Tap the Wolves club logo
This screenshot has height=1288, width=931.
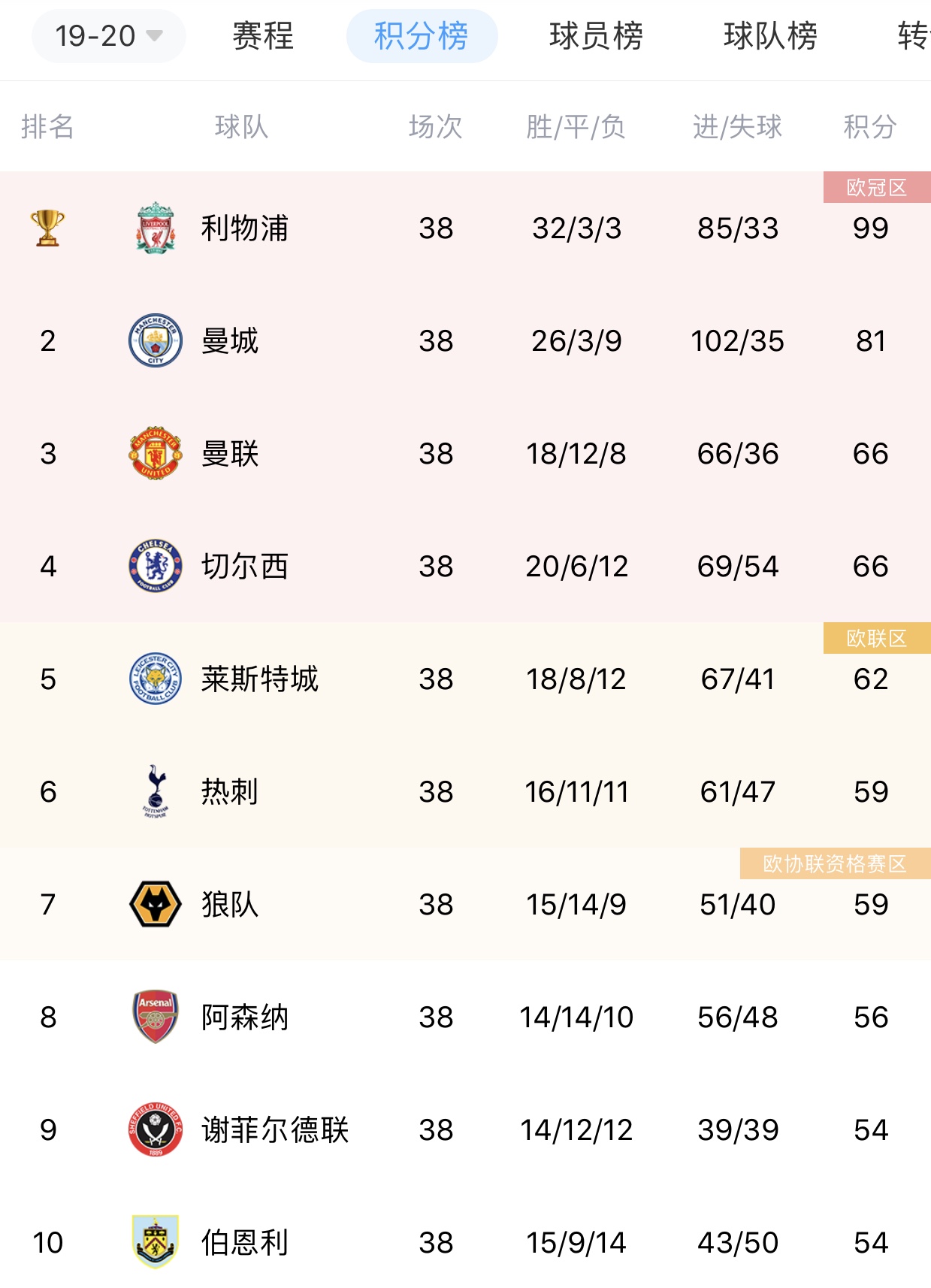156,904
